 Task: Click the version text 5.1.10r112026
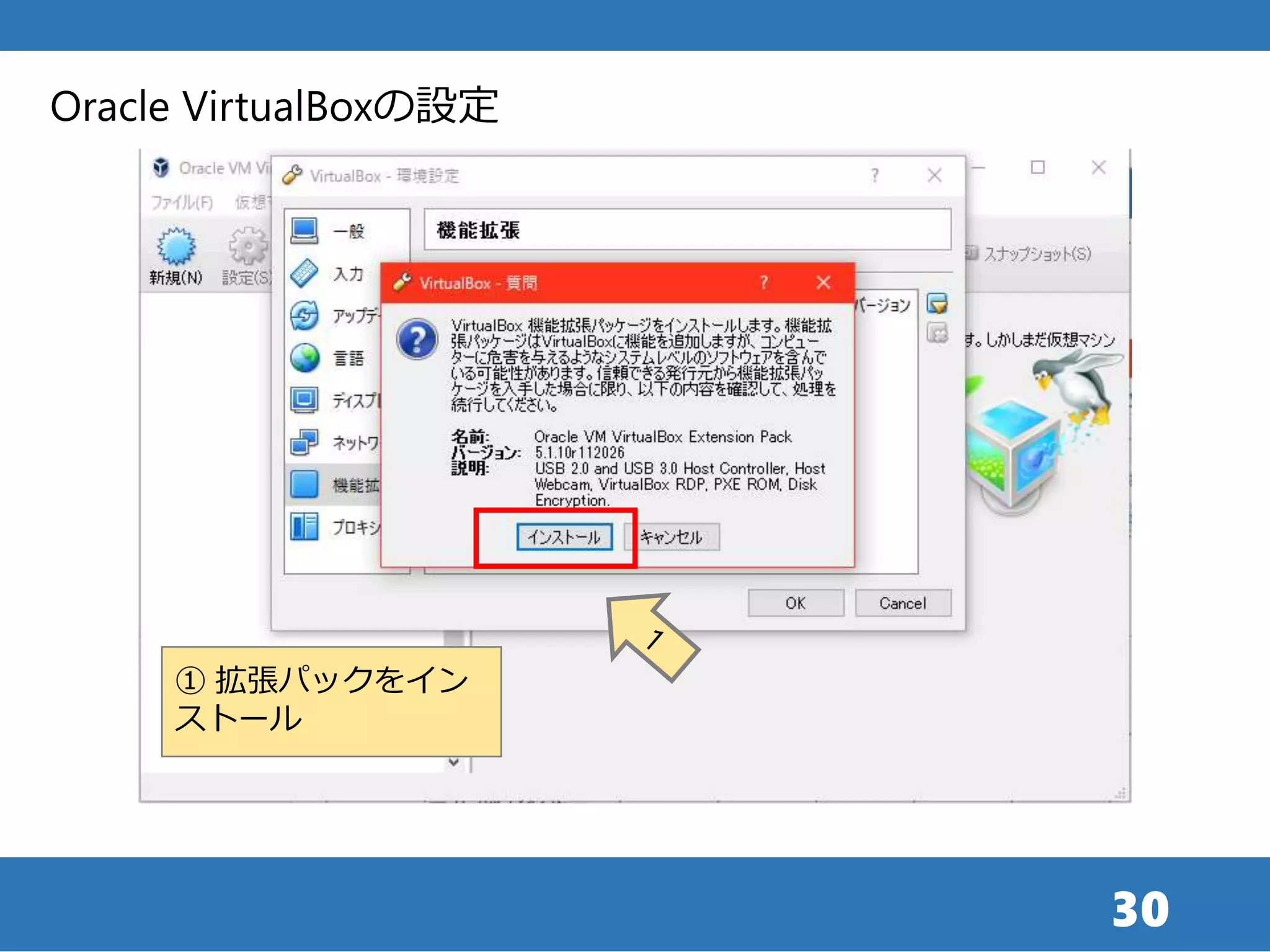(579, 452)
